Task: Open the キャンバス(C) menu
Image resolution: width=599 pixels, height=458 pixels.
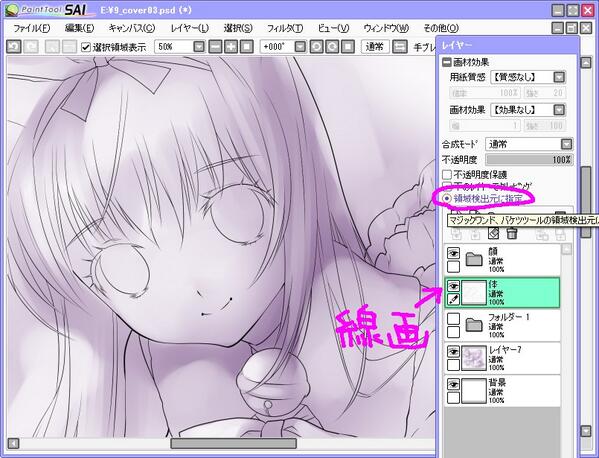Action: [x=131, y=28]
